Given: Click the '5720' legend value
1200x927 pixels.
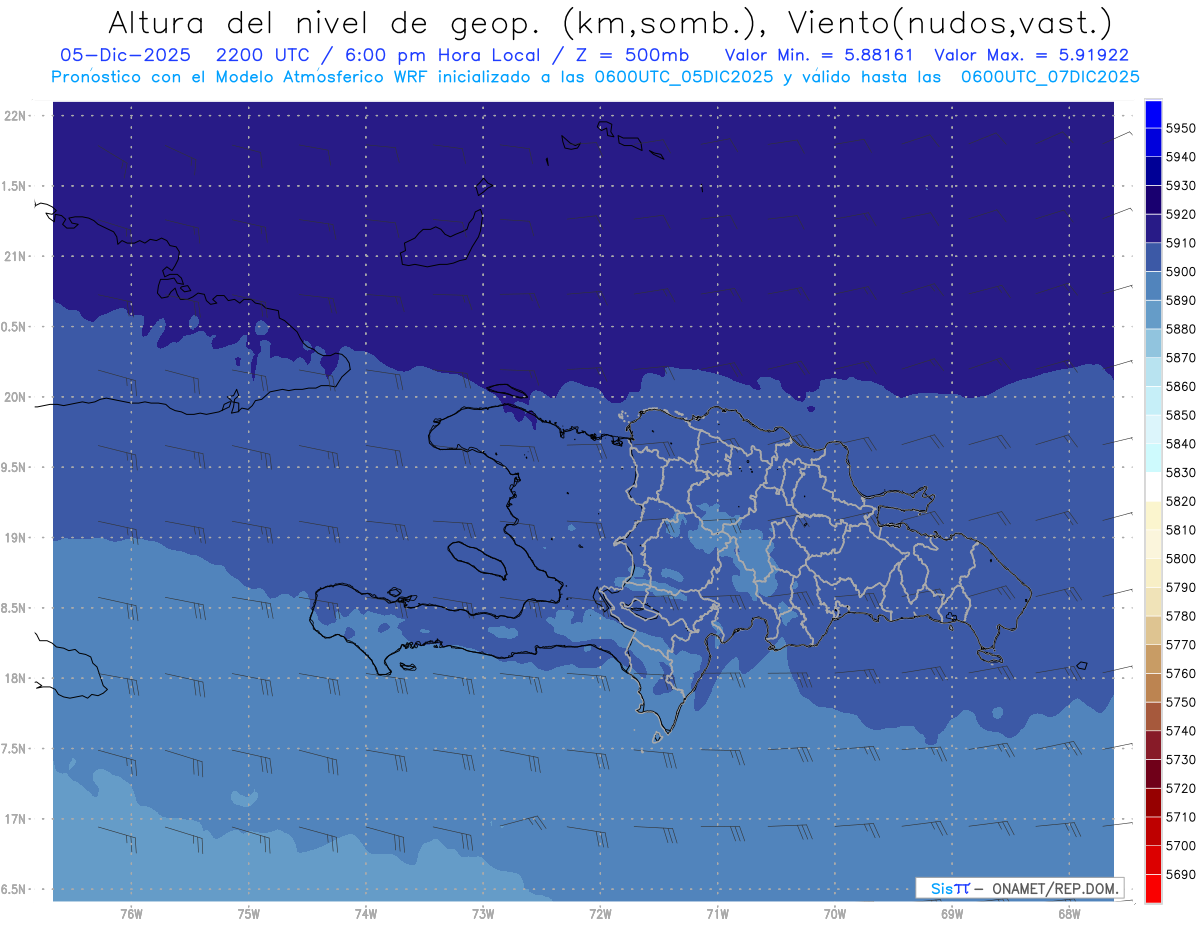Looking at the screenshot, I should pos(1181,788).
